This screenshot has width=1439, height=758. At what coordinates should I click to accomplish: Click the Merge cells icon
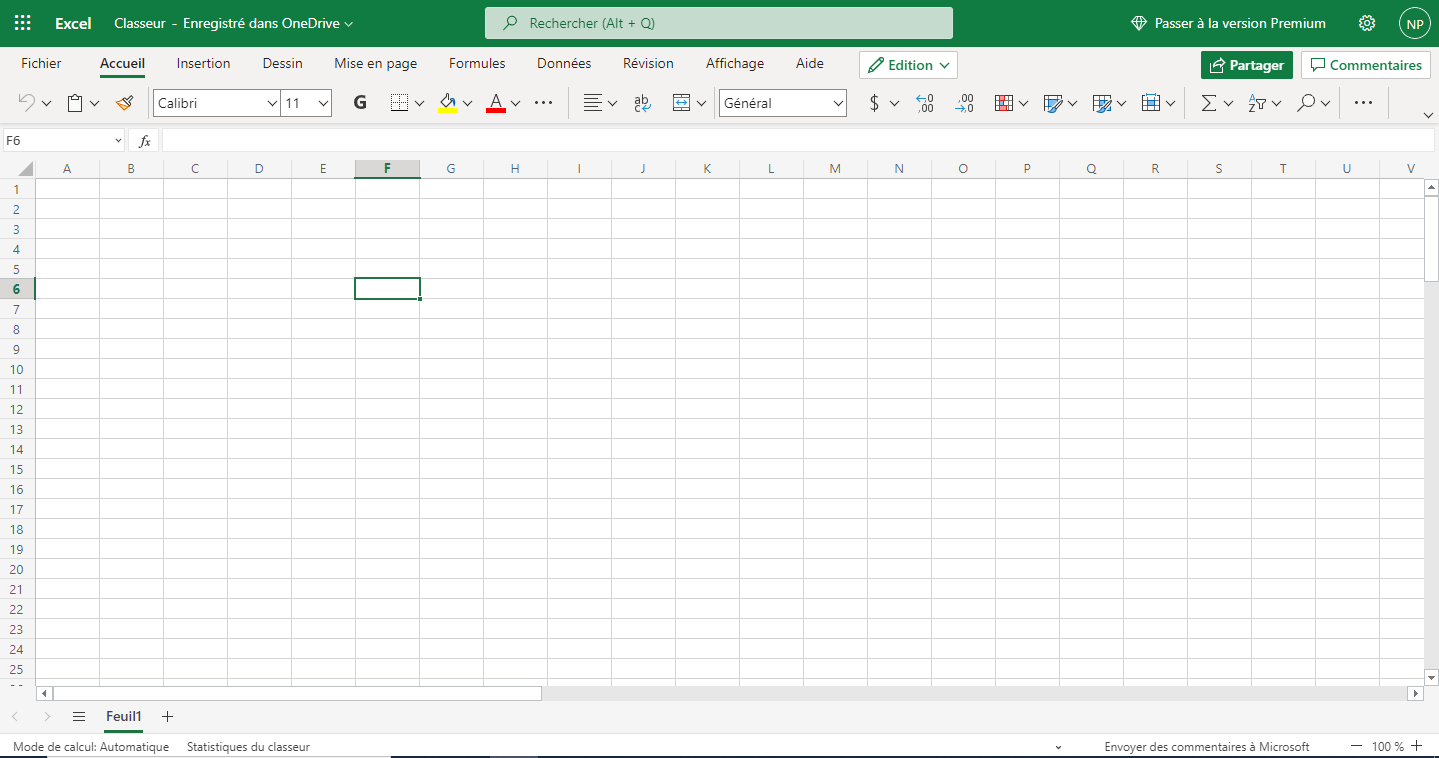tap(682, 103)
